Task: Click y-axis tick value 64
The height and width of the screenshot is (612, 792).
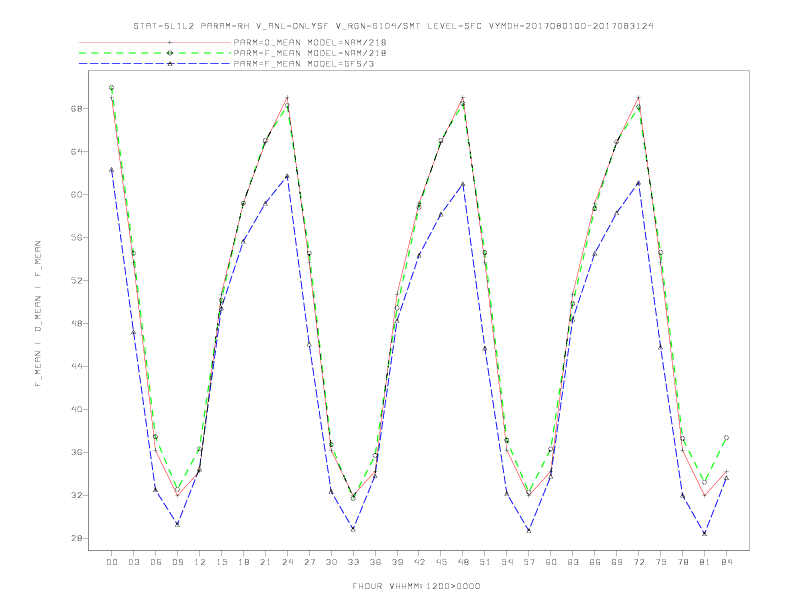Action: pos(76,151)
